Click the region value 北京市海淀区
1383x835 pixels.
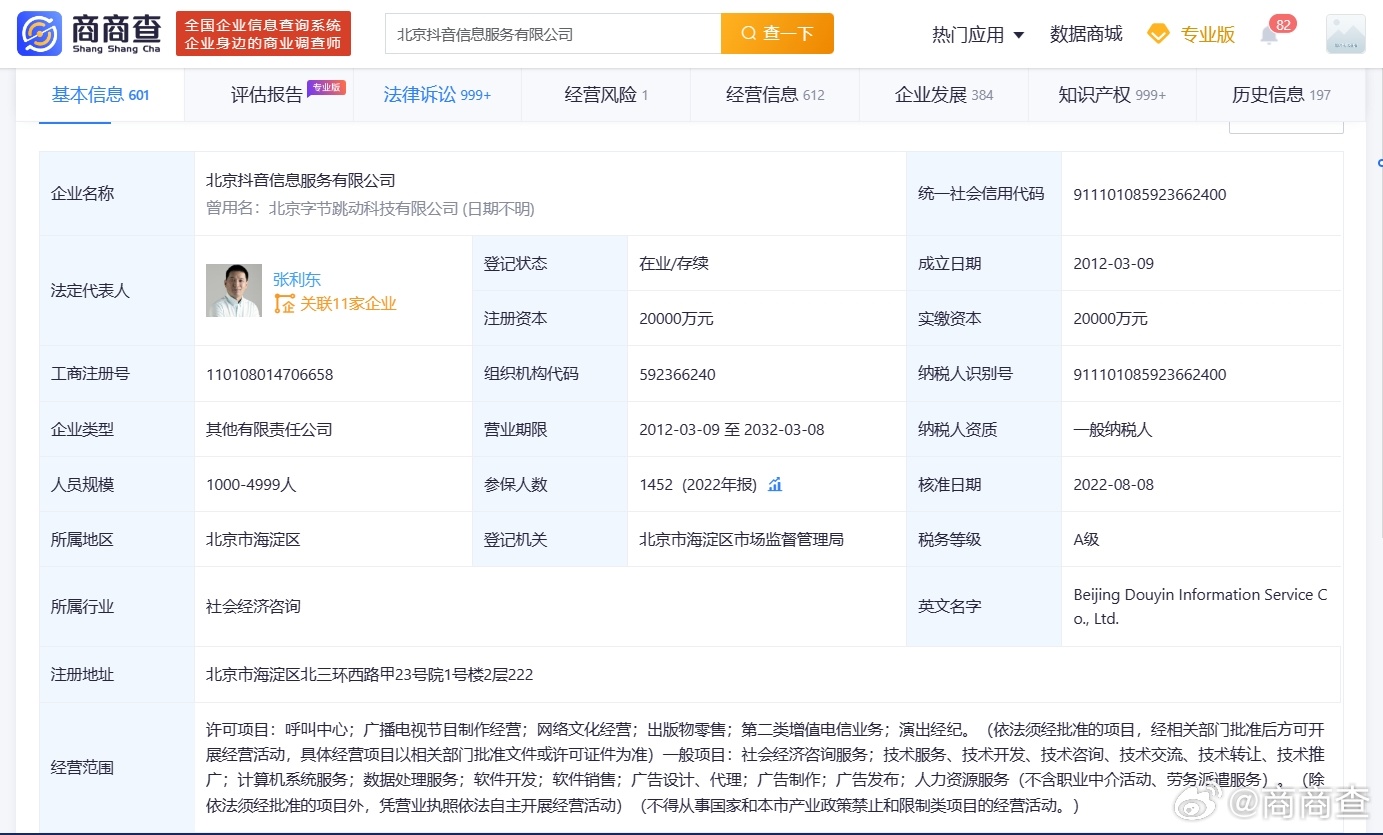(253, 539)
